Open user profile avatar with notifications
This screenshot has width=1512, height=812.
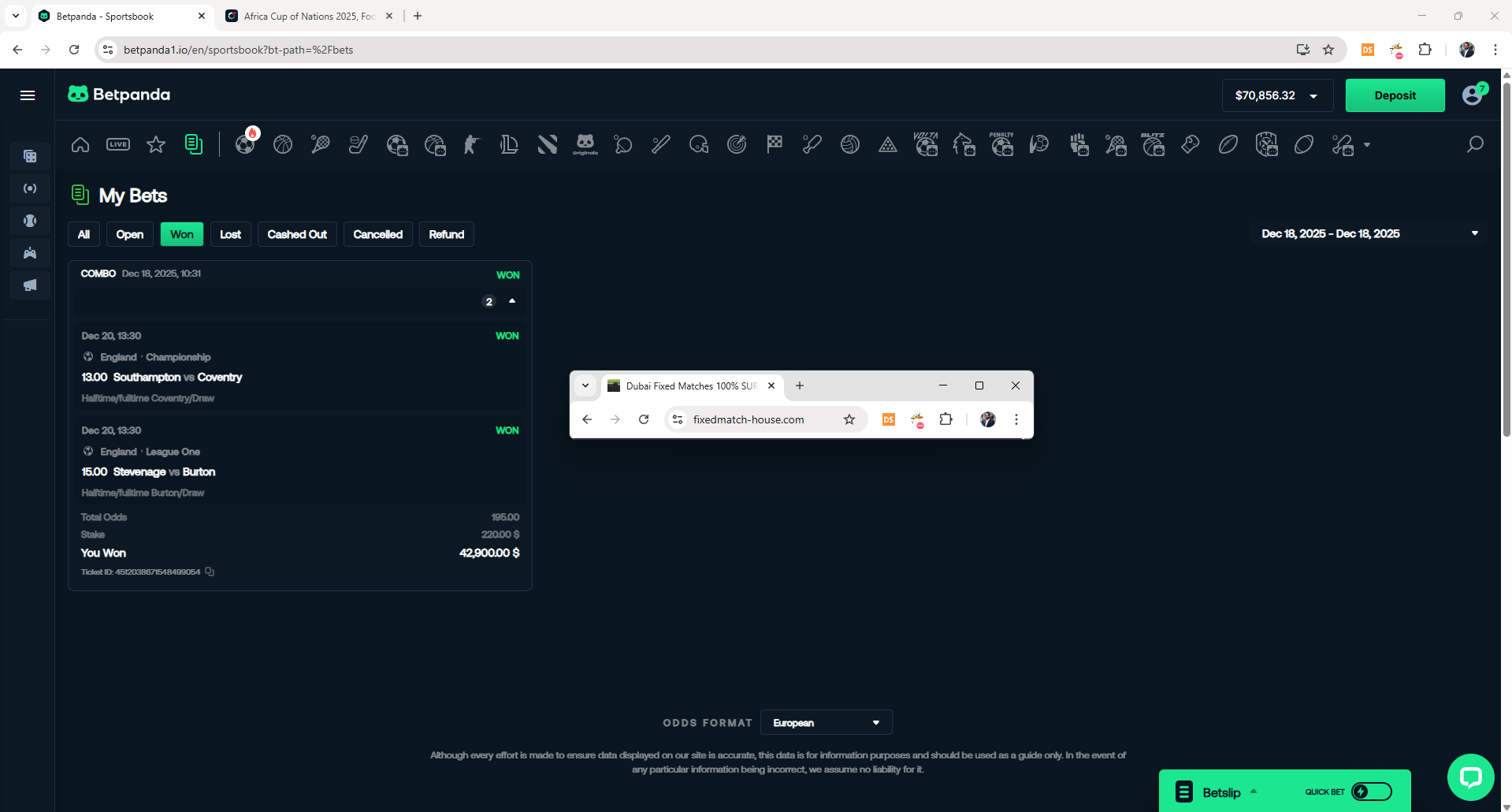[1472, 95]
